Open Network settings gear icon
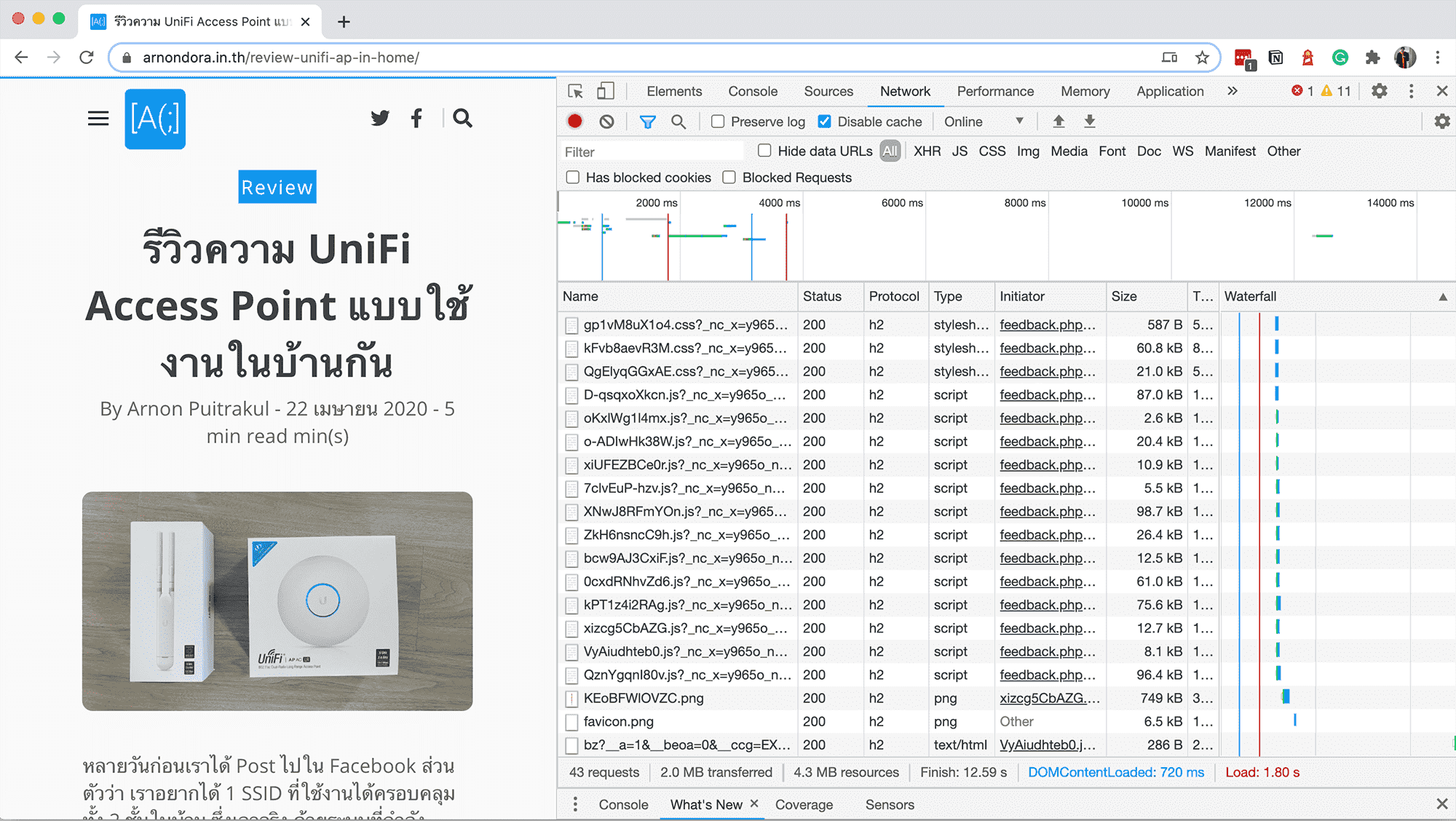Viewport: 1456px width, 821px height. (1442, 122)
